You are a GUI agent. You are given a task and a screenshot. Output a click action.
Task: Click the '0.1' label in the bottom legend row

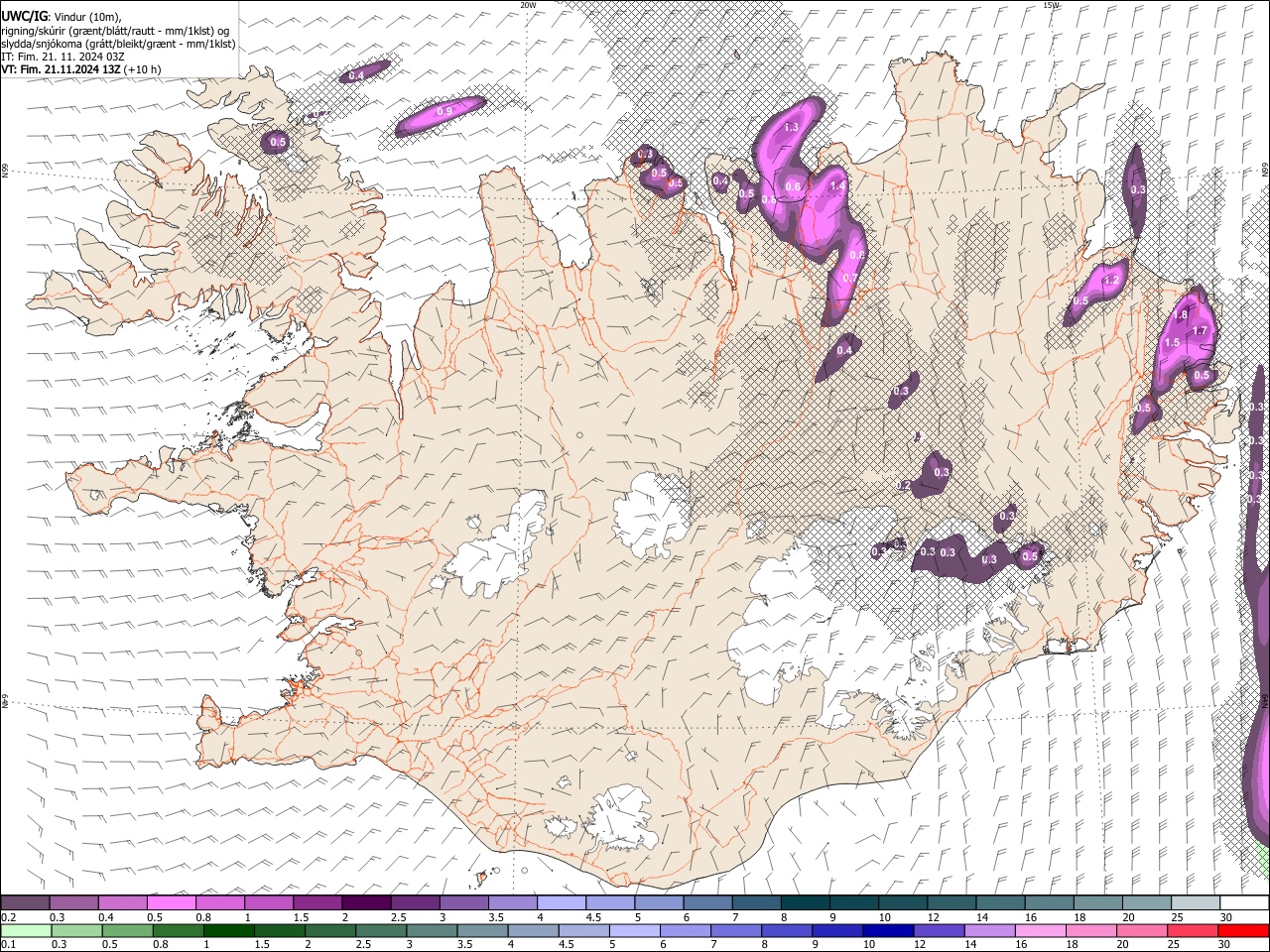pos(9,945)
